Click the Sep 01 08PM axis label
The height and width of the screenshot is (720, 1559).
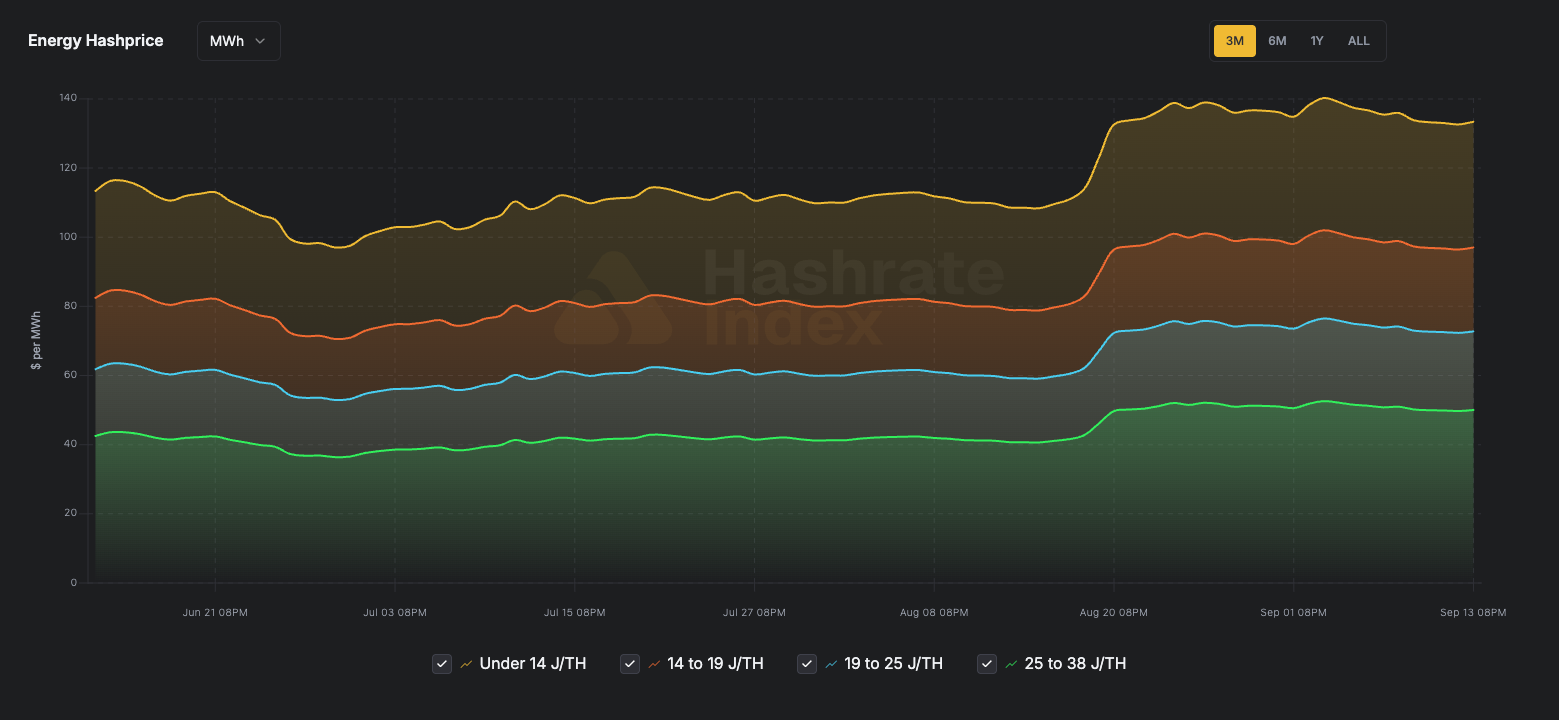pos(1293,612)
